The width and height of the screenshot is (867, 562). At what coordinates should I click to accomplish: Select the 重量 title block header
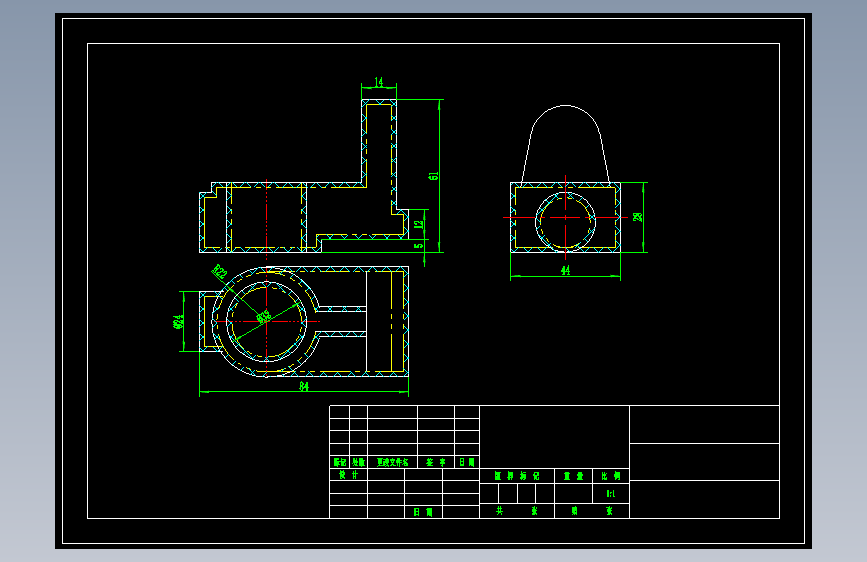point(573,476)
